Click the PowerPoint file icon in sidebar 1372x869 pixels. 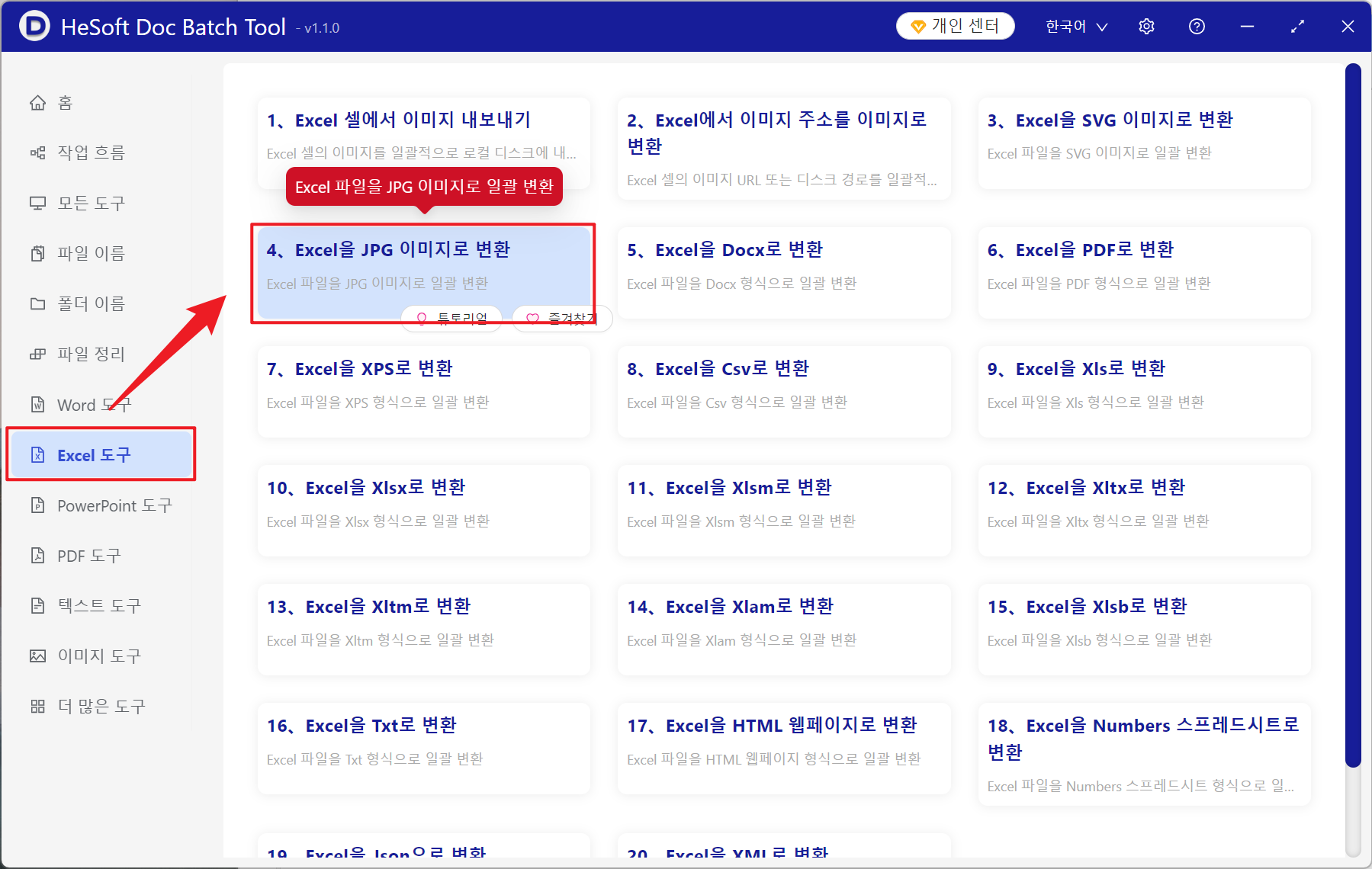37,505
